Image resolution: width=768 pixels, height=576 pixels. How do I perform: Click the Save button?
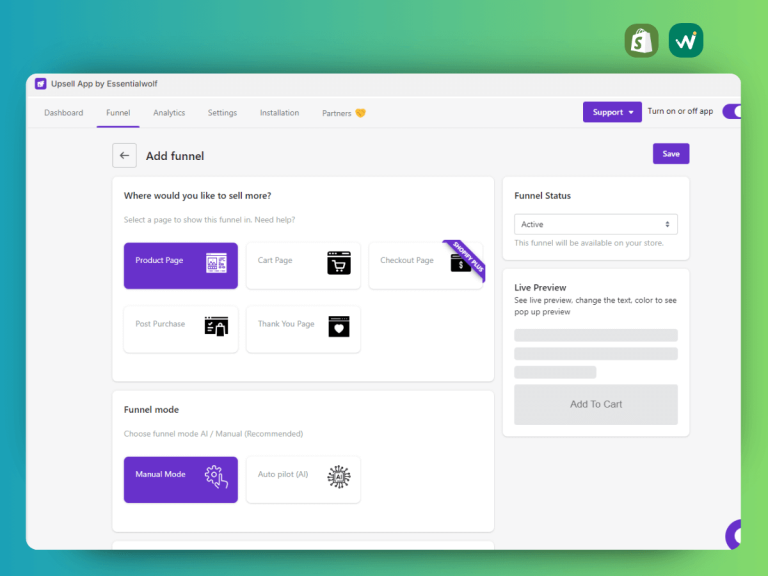pos(671,154)
